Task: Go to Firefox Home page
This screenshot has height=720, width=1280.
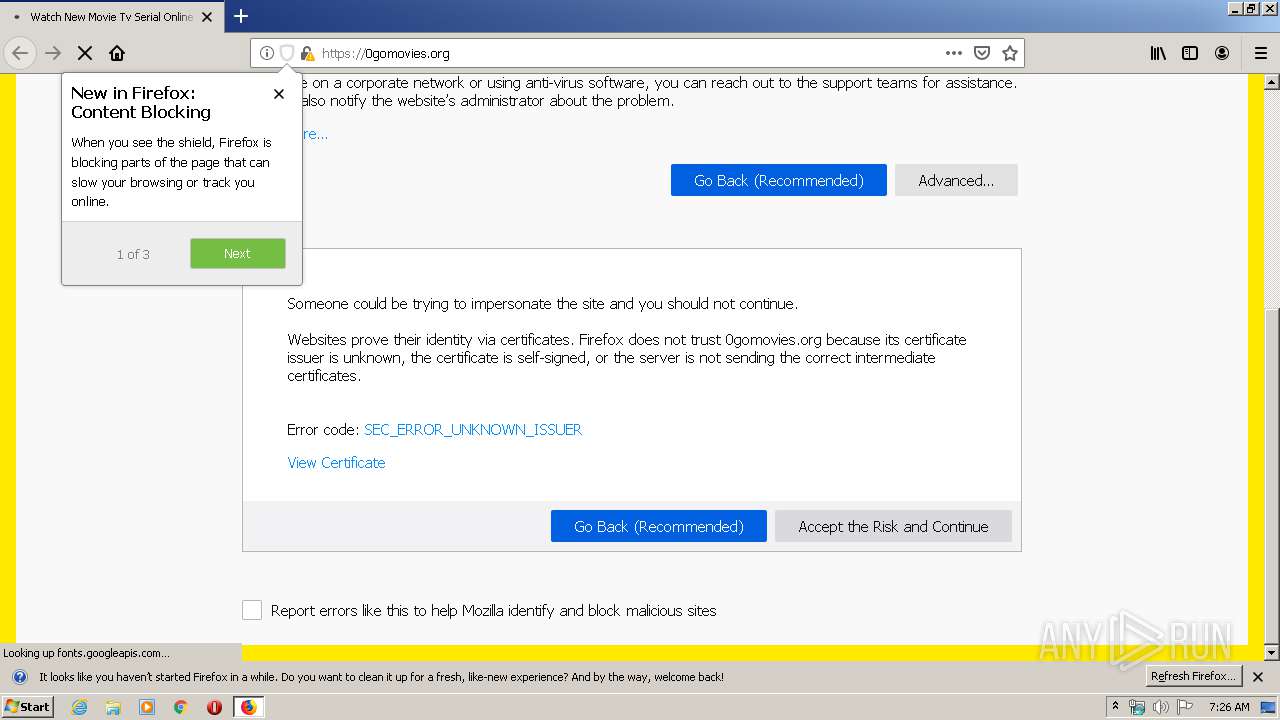Action: click(117, 53)
